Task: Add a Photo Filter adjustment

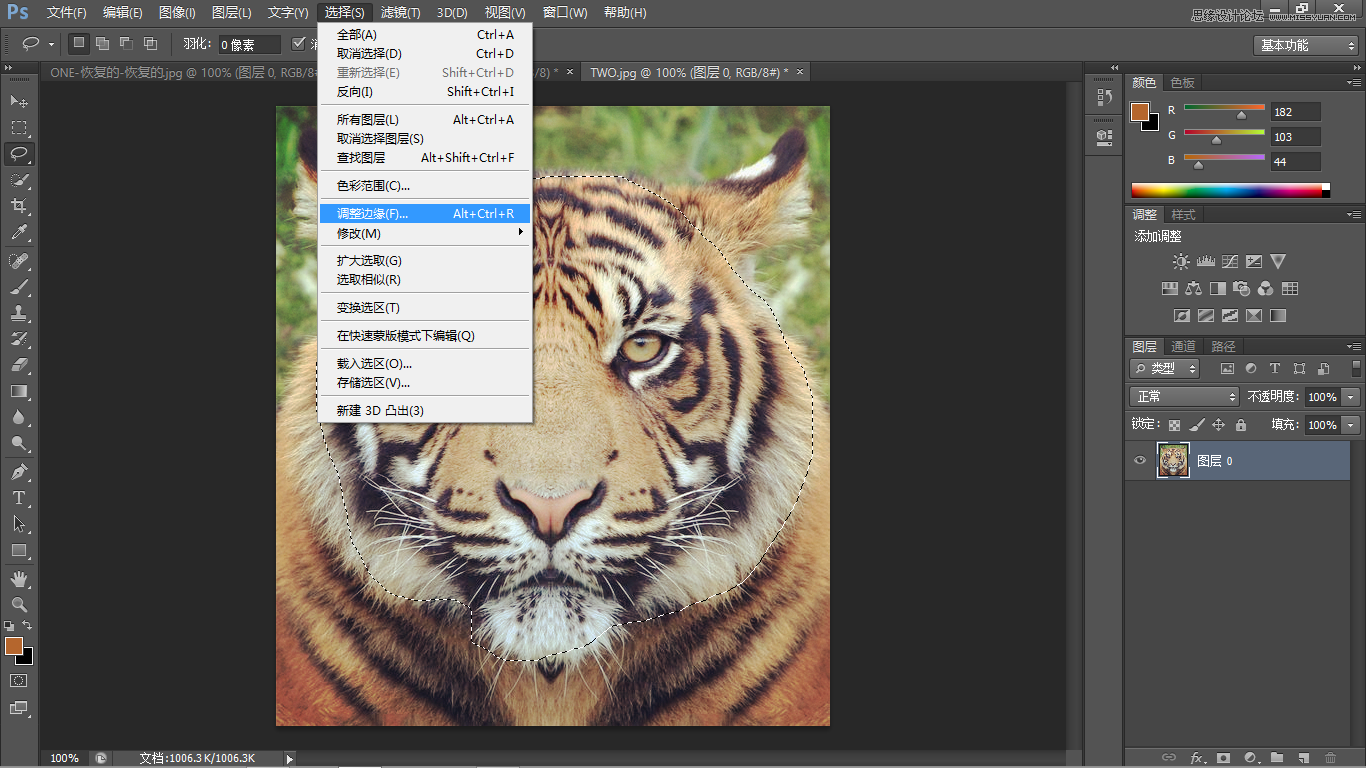Action: [x=1241, y=289]
